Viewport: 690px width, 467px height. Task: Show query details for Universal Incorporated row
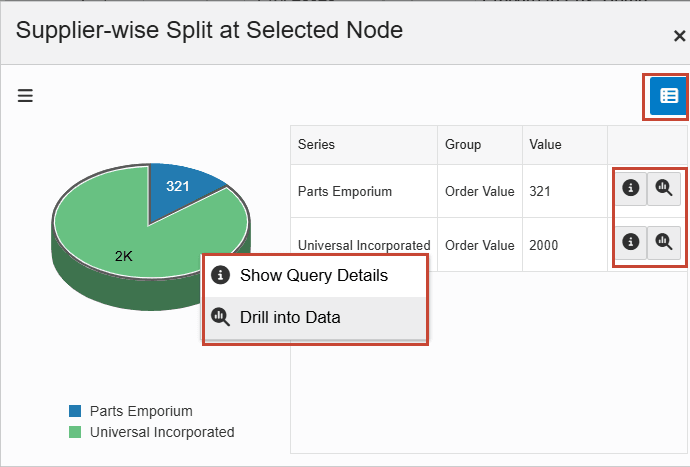[x=630, y=241]
